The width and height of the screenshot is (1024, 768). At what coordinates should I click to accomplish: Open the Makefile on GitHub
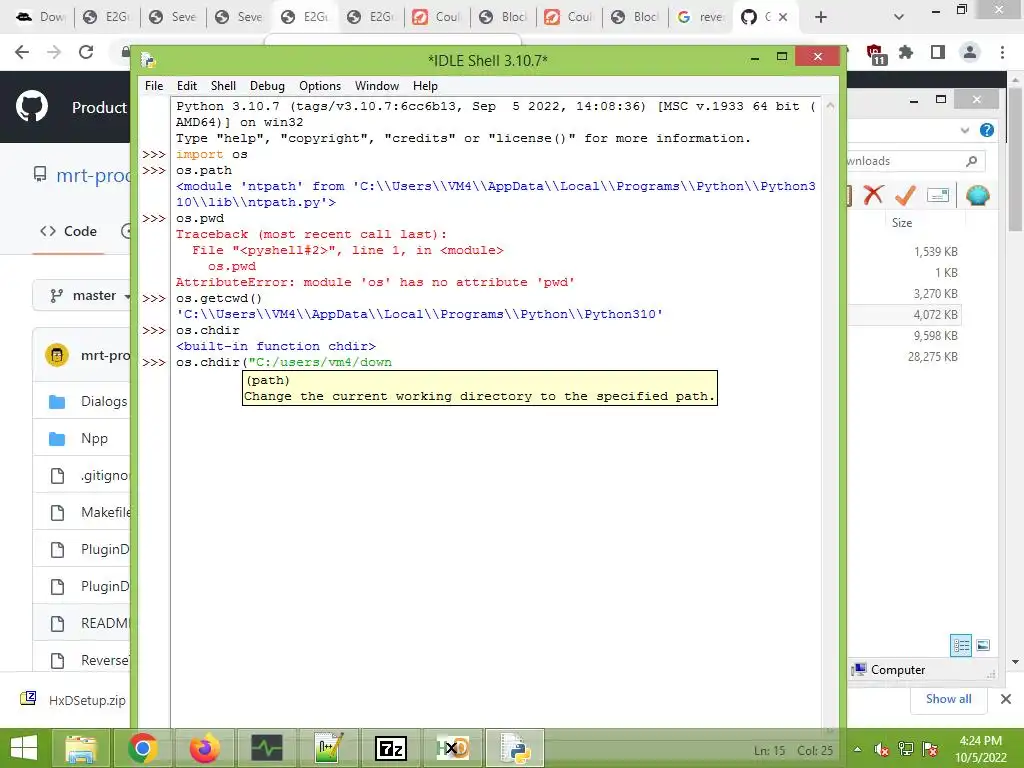[x=105, y=512]
